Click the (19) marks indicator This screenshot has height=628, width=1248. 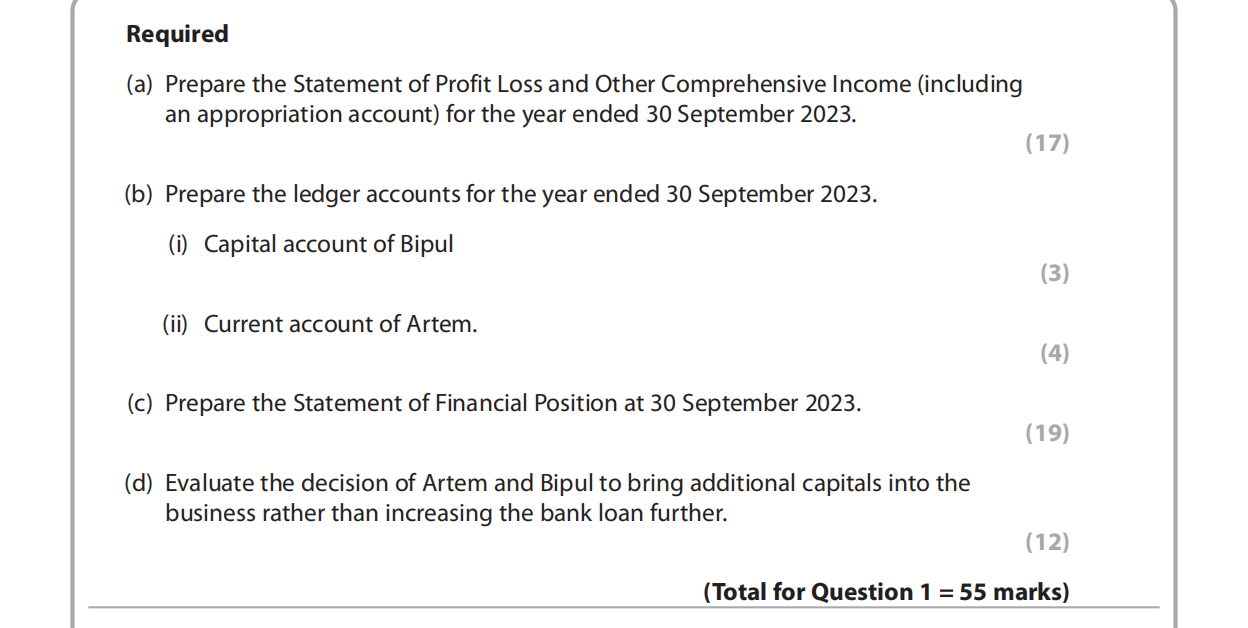coord(1047,433)
